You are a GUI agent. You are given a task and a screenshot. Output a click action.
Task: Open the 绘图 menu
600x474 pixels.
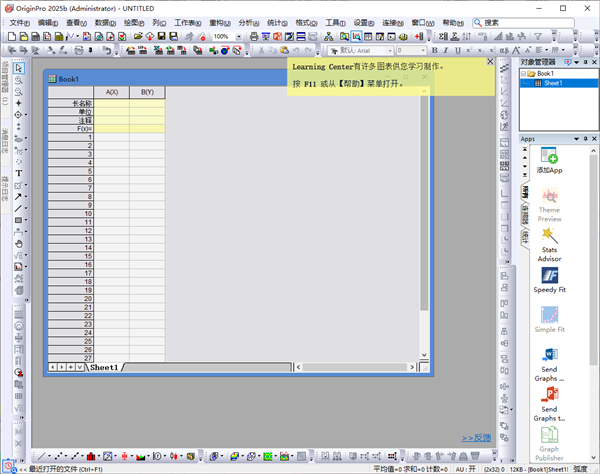(x=132, y=22)
